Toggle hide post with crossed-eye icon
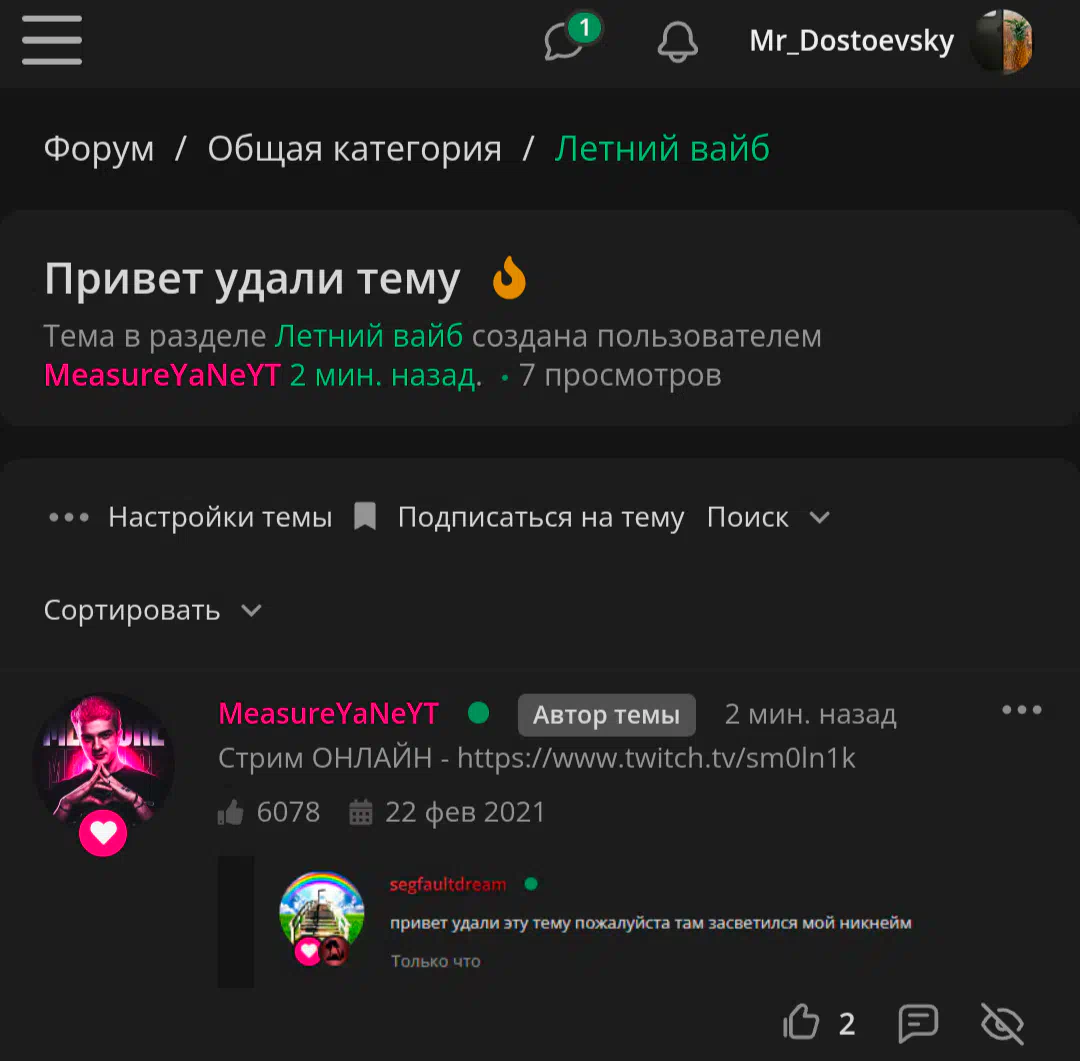 pos(1002,1023)
